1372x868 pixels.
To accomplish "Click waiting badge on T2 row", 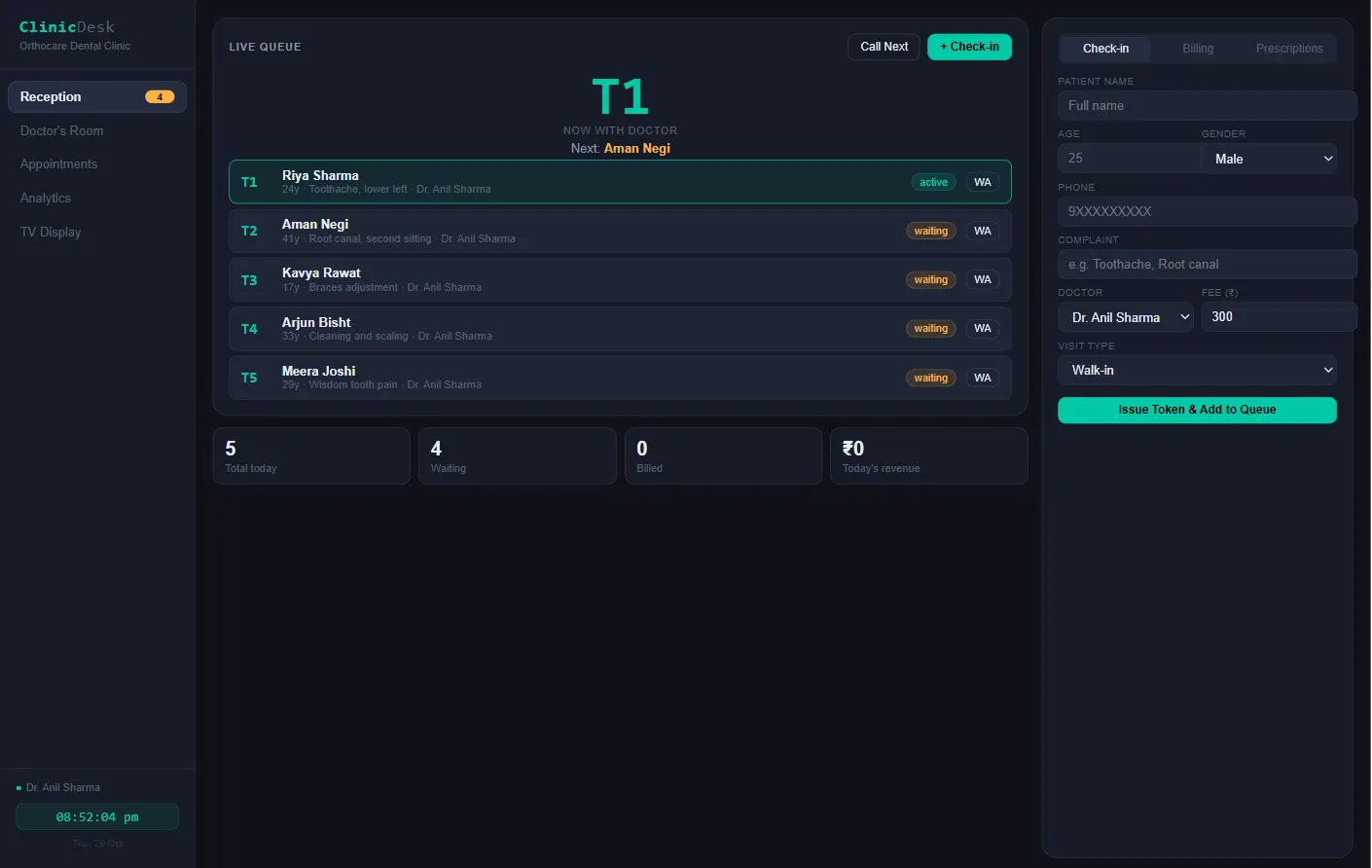I will 931,231.
